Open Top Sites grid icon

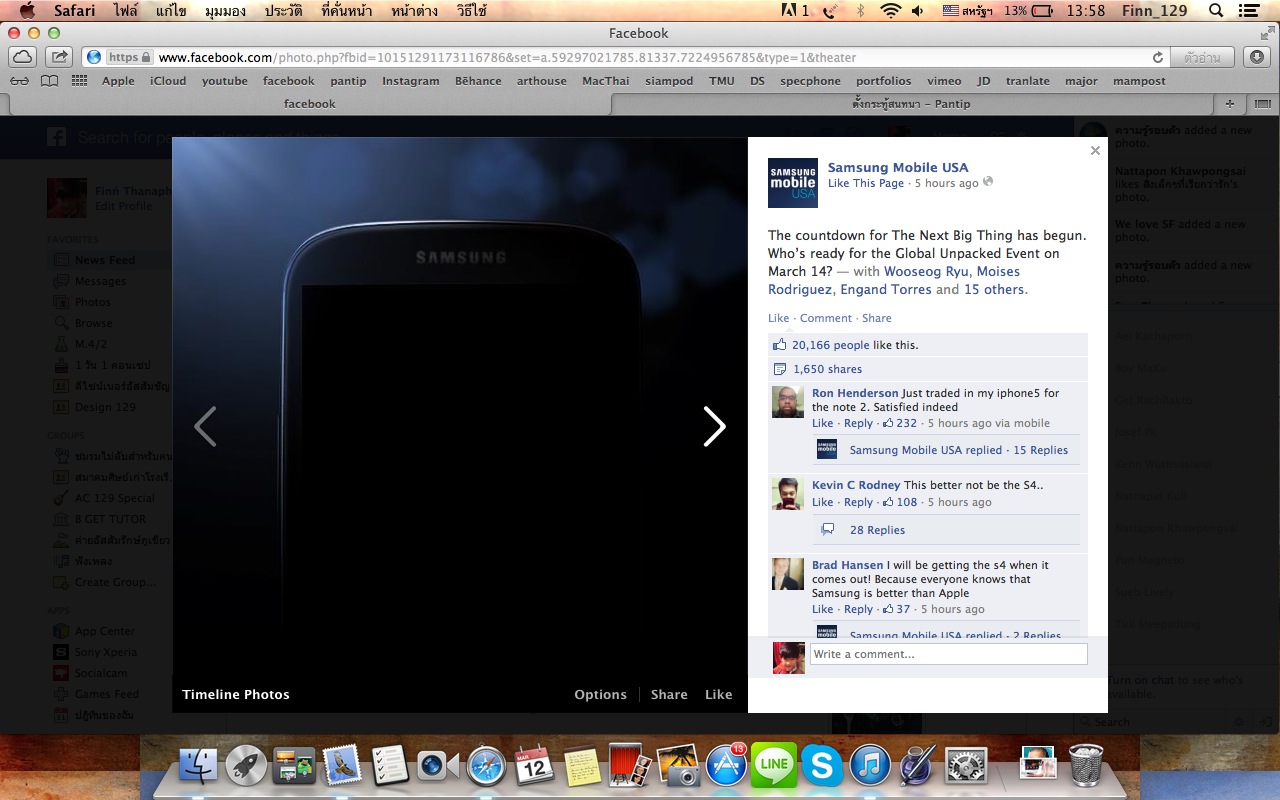point(79,81)
